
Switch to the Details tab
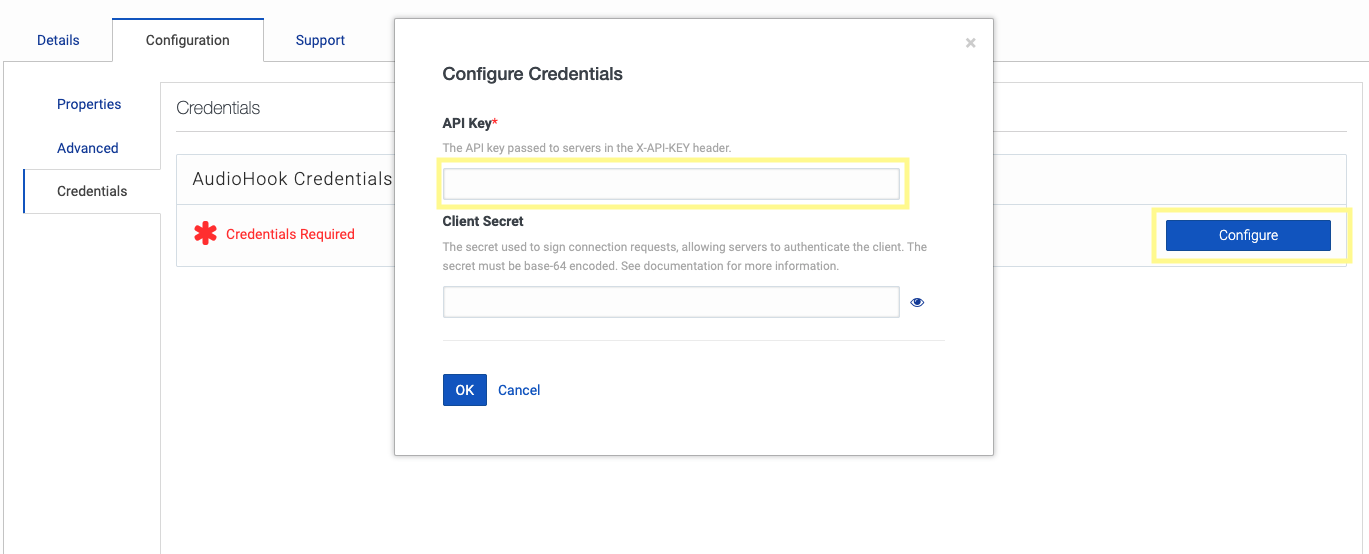58,41
